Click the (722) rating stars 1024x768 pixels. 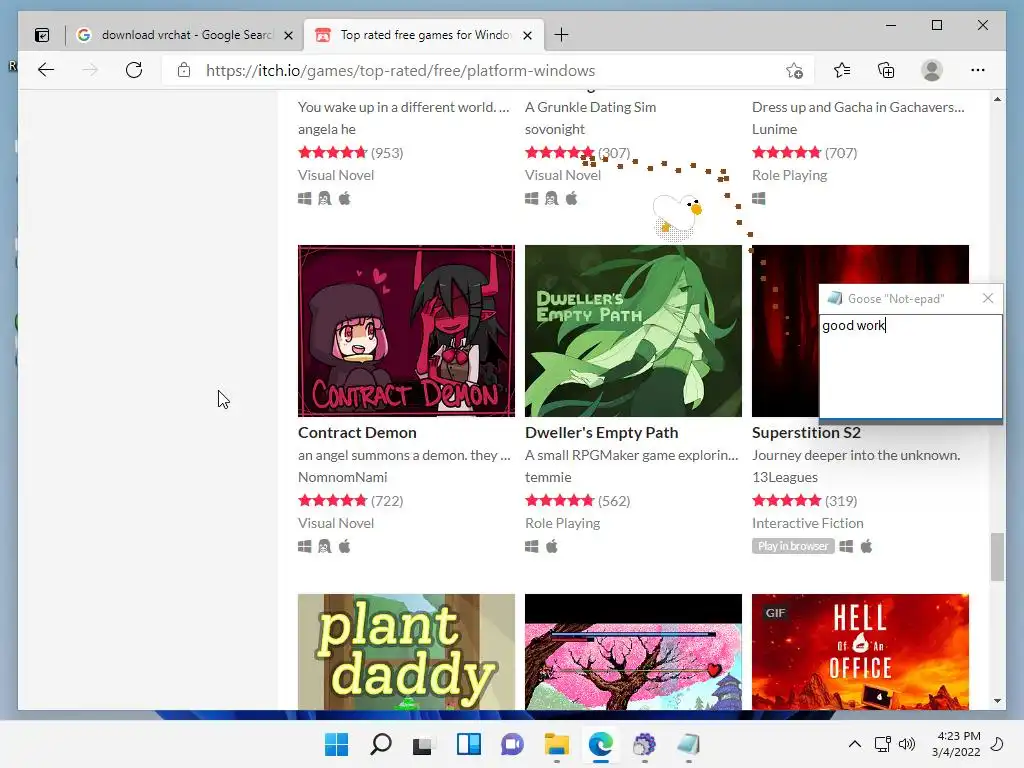point(332,501)
